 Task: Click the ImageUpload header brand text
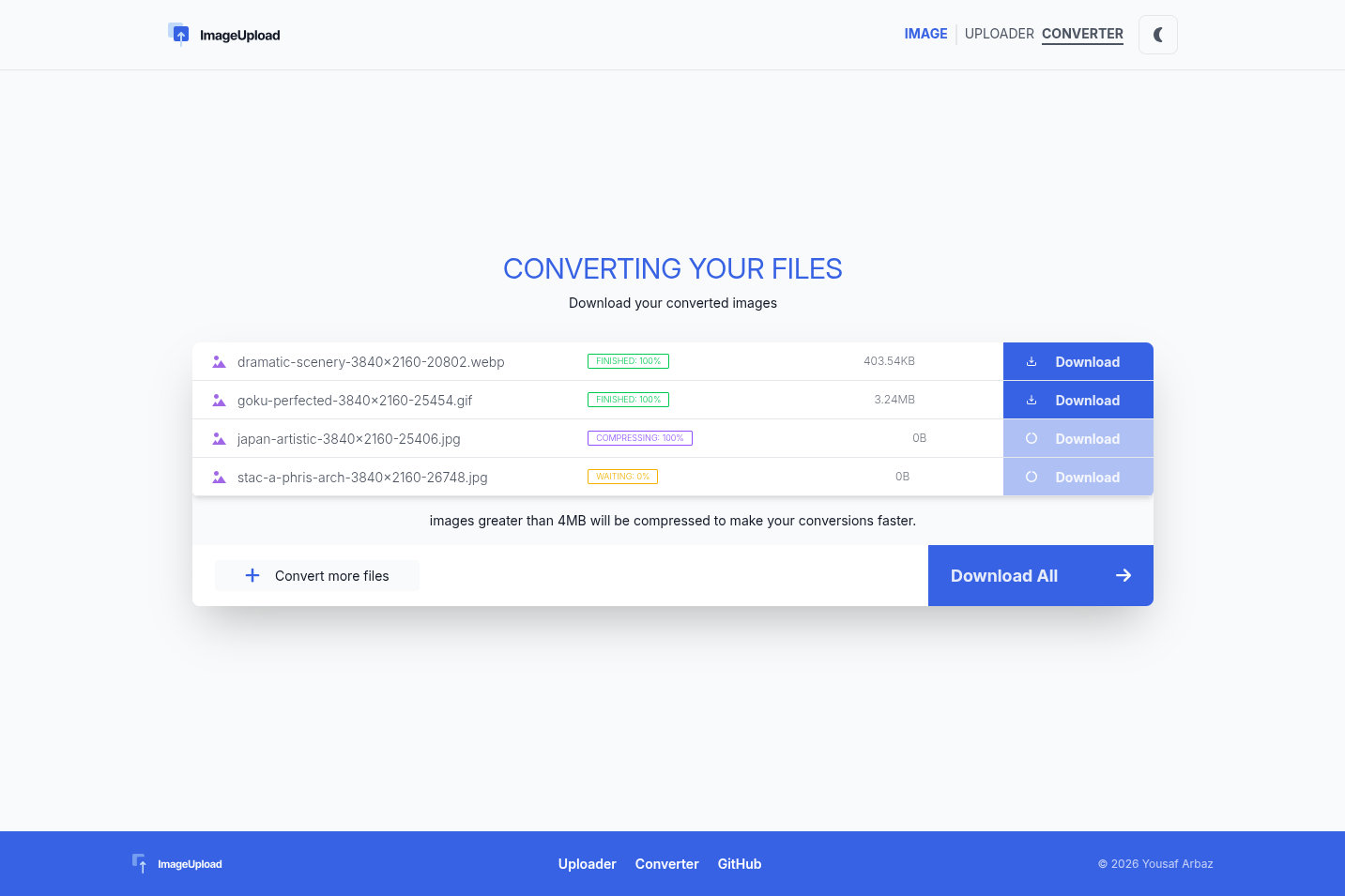pos(239,36)
